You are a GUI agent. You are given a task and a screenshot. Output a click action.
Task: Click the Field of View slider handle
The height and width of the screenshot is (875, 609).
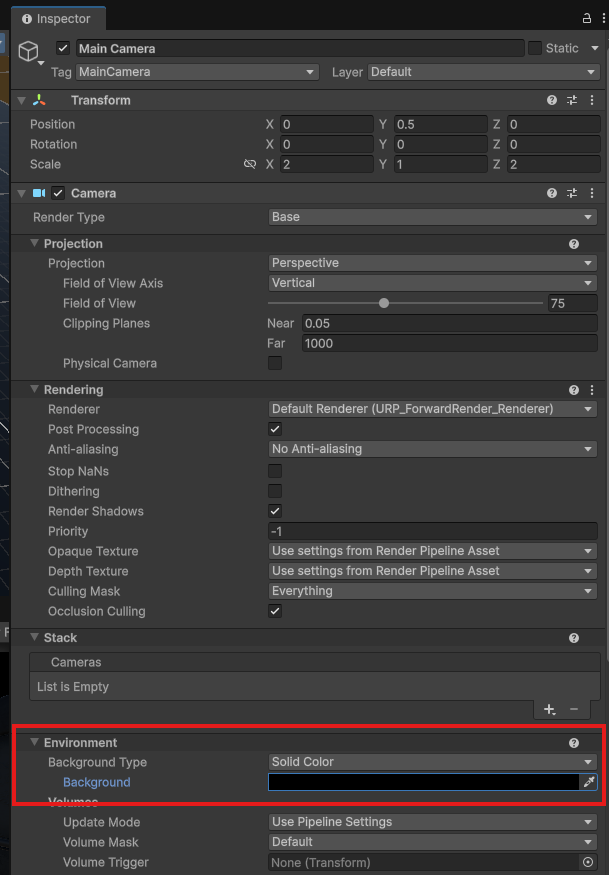coord(384,303)
